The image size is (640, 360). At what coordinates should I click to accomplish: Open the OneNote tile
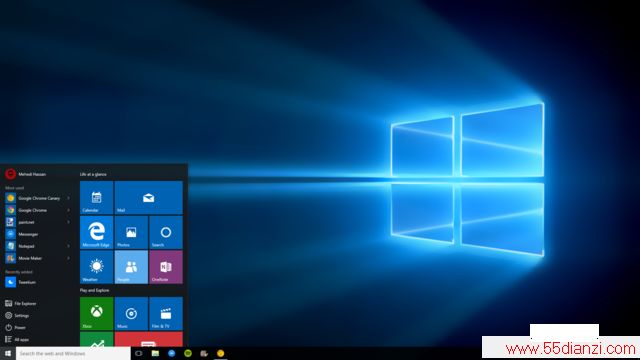point(166,267)
